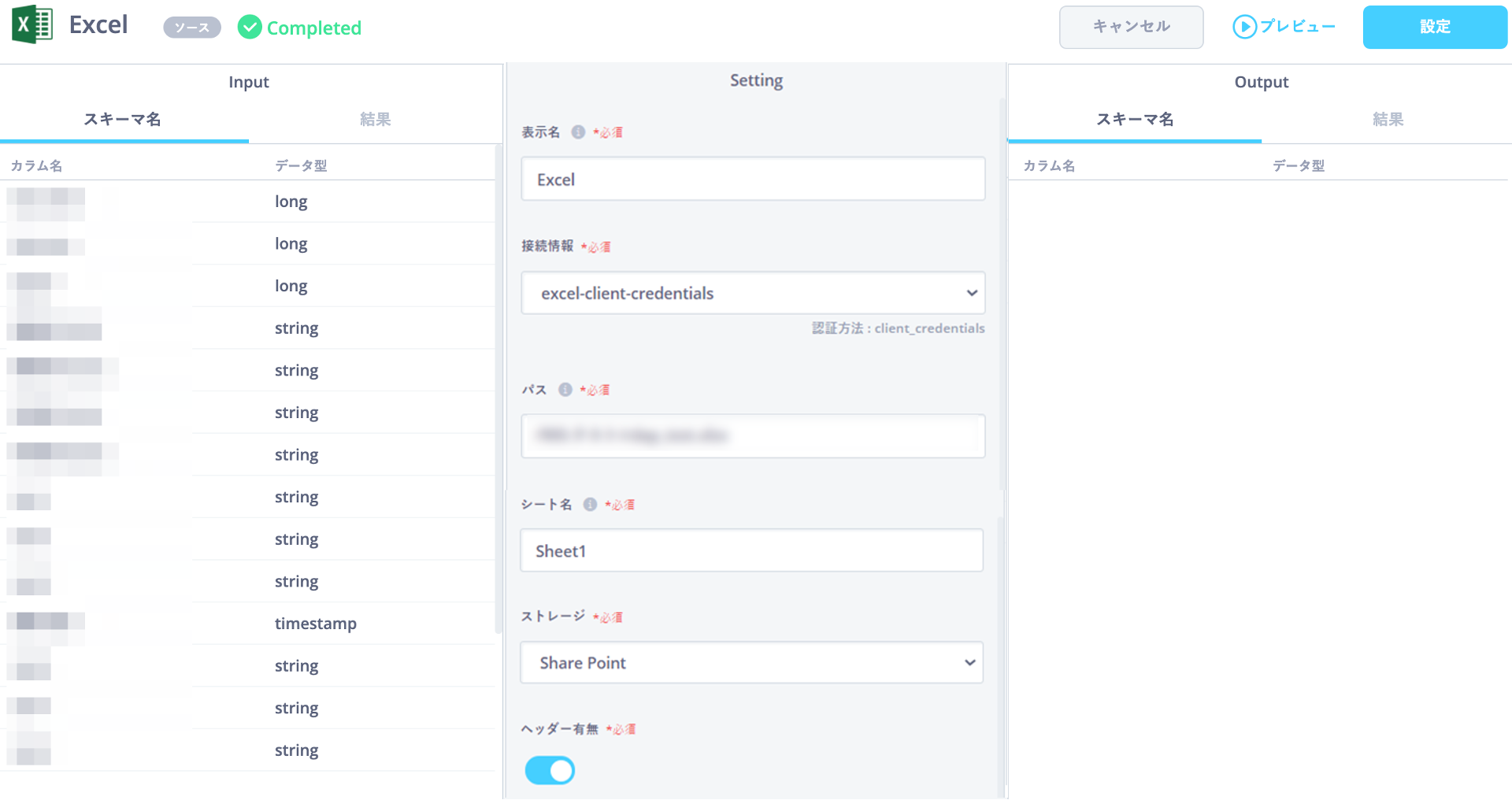This screenshot has width=1512, height=800.
Task: Click the Input カラム名 column header
Action: [x=36, y=165]
